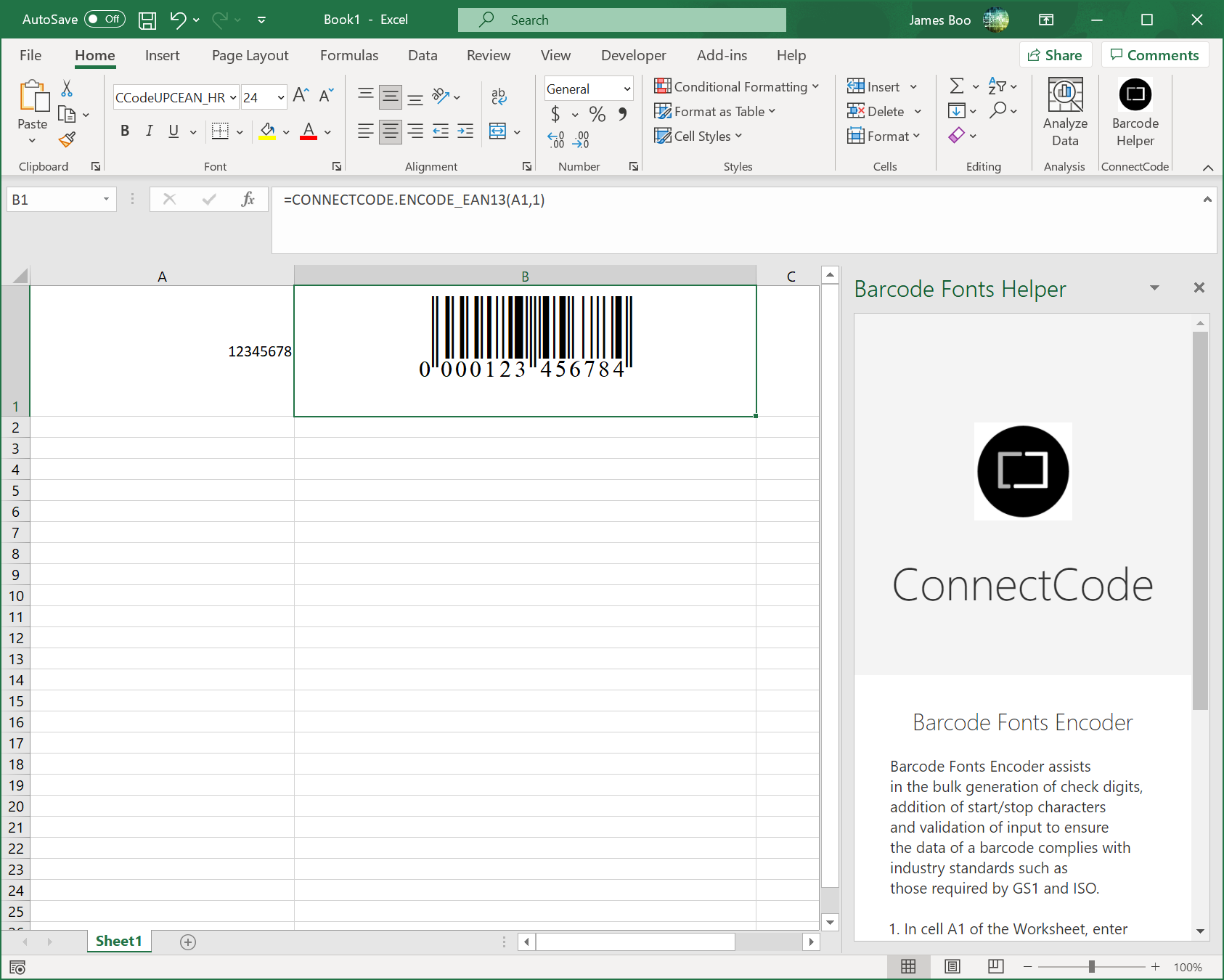Click the Fill Color yellow swatch

[267, 131]
